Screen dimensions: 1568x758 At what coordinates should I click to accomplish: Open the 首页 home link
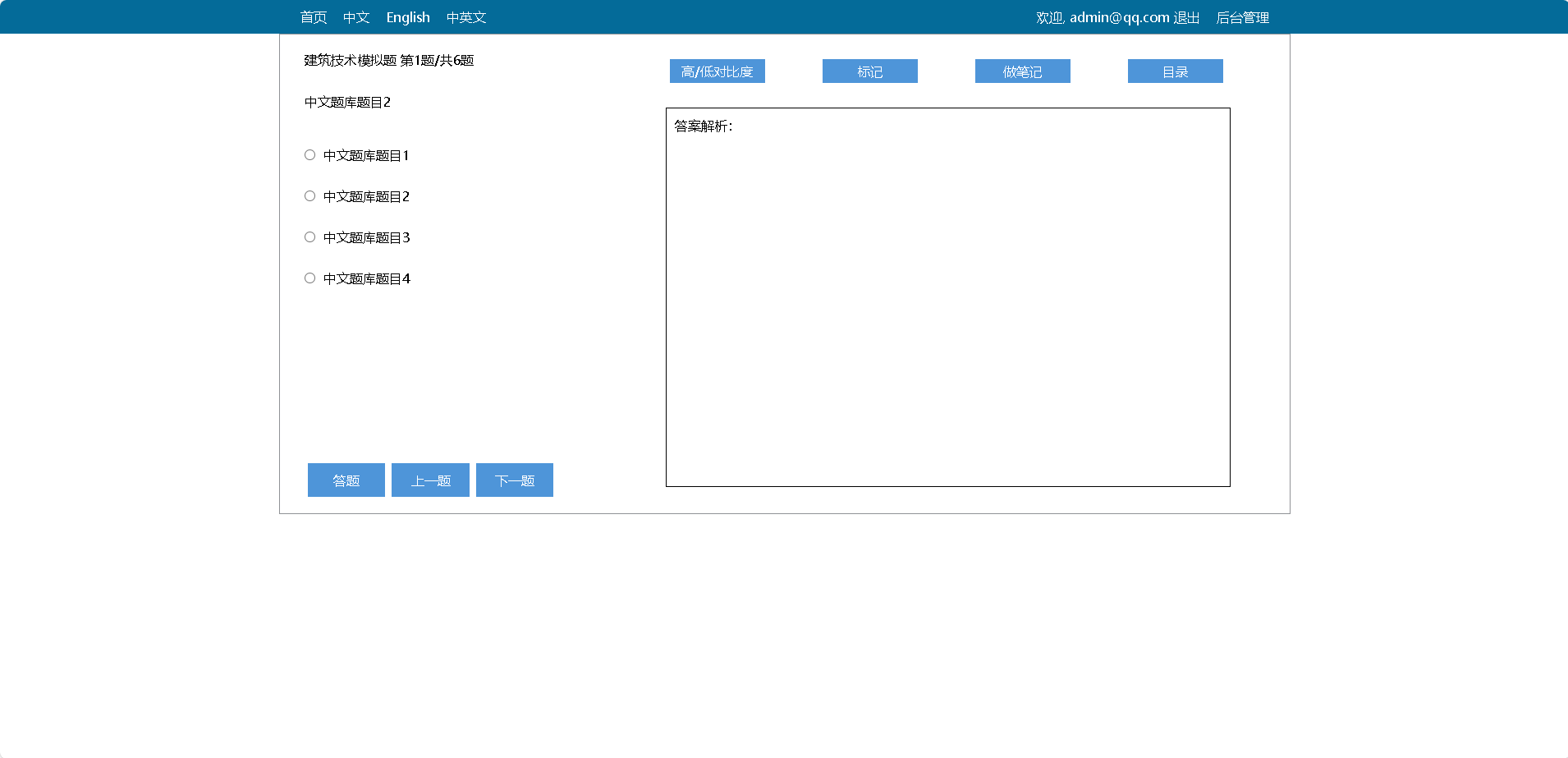click(314, 17)
